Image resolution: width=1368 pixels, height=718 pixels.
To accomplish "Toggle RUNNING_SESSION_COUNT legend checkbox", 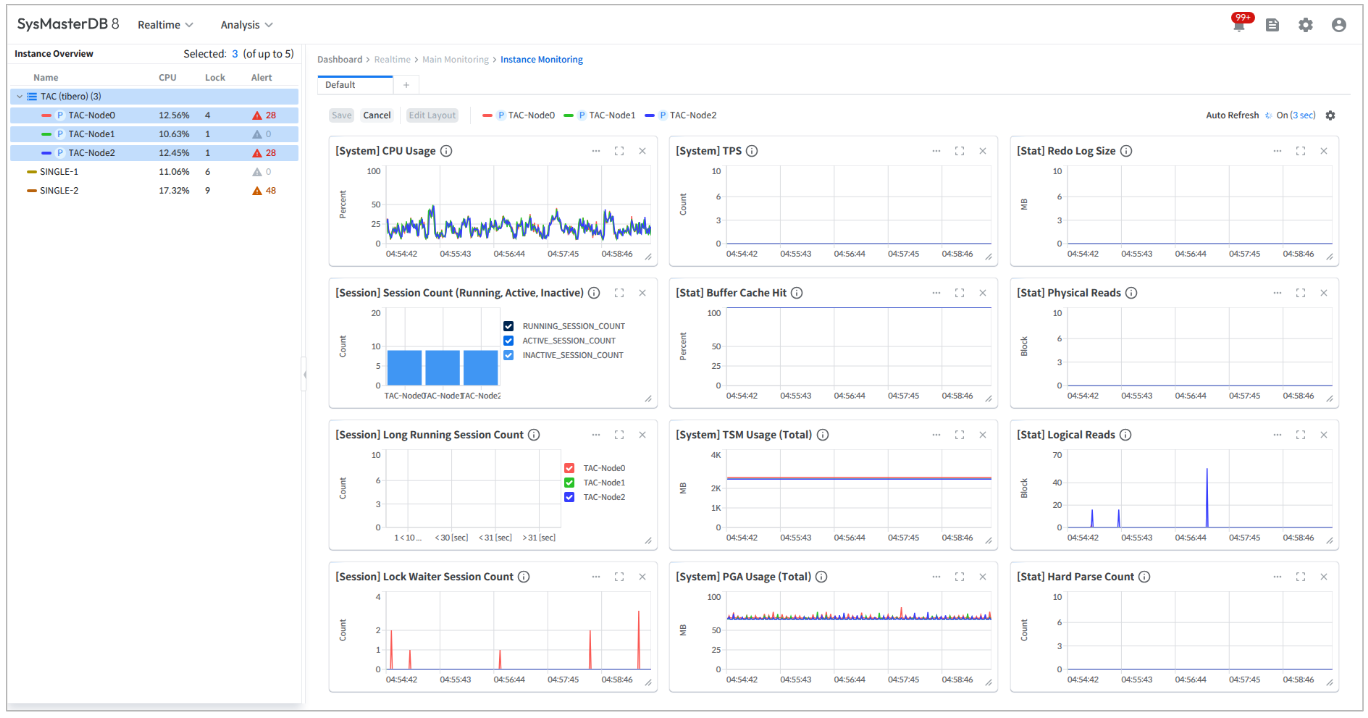I will pos(509,326).
